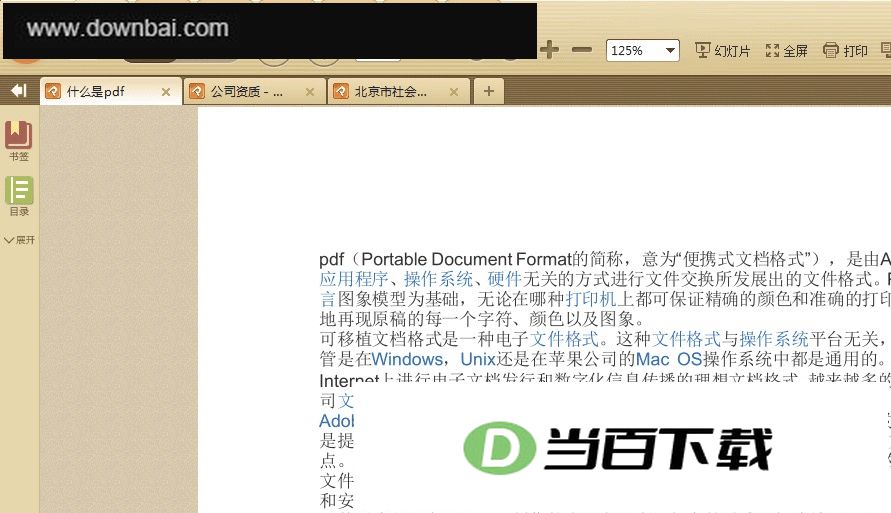This screenshot has width=891, height=513.
Task: Follow the 硬件 hyperlink
Action: [504, 279]
